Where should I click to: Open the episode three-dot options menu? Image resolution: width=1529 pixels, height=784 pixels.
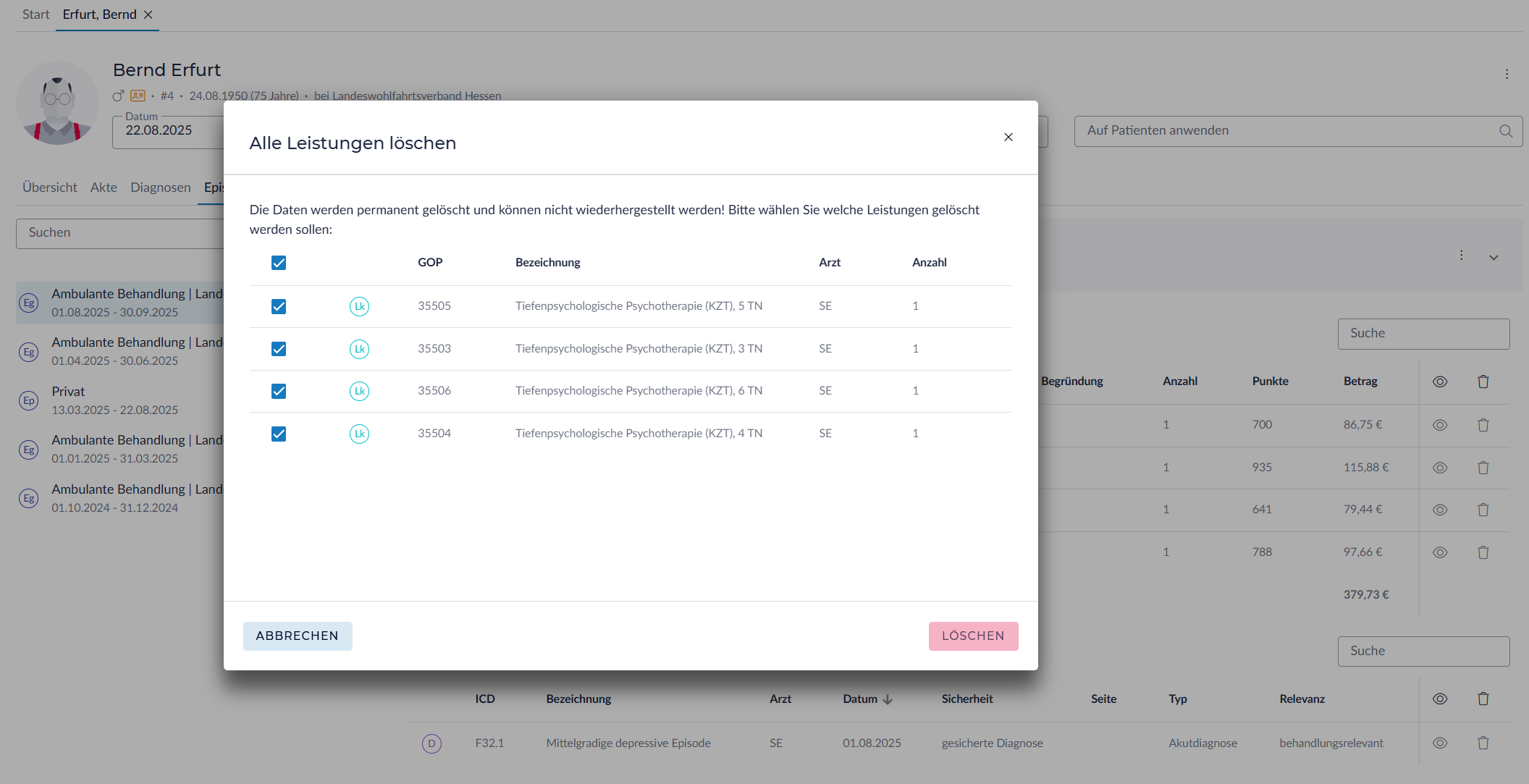coord(1462,255)
